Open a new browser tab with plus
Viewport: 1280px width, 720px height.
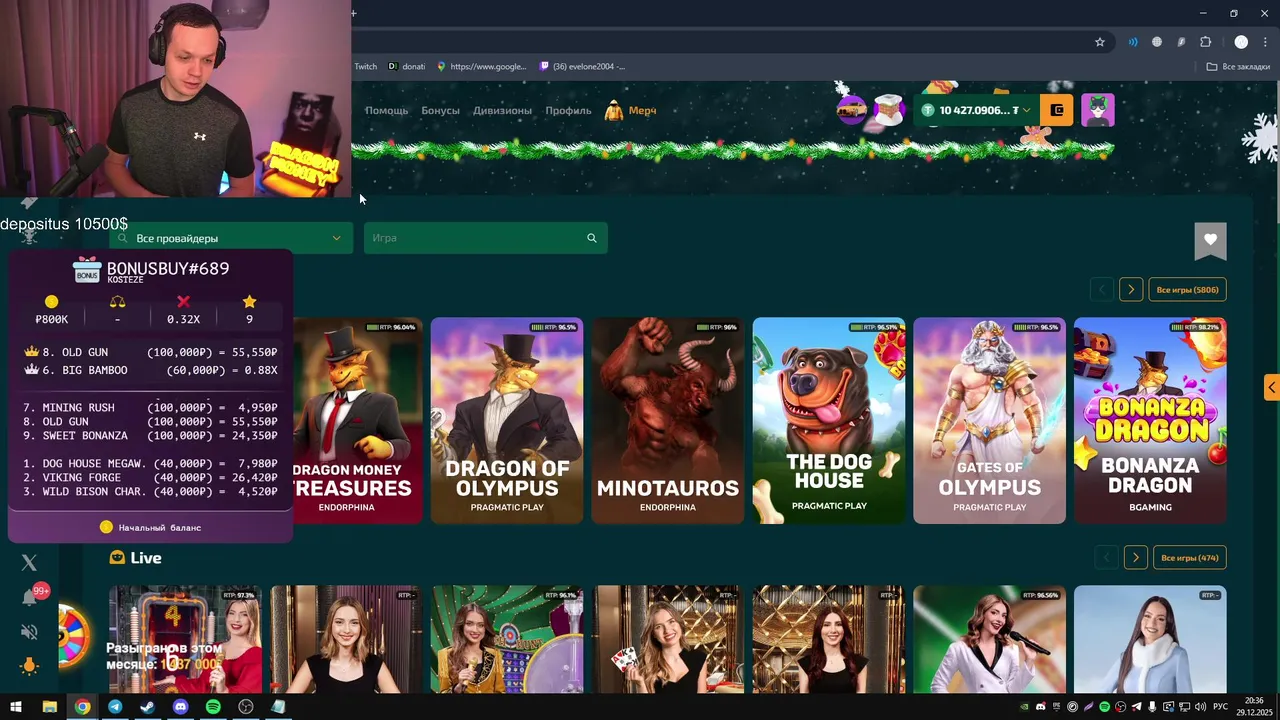pos(353,13)
